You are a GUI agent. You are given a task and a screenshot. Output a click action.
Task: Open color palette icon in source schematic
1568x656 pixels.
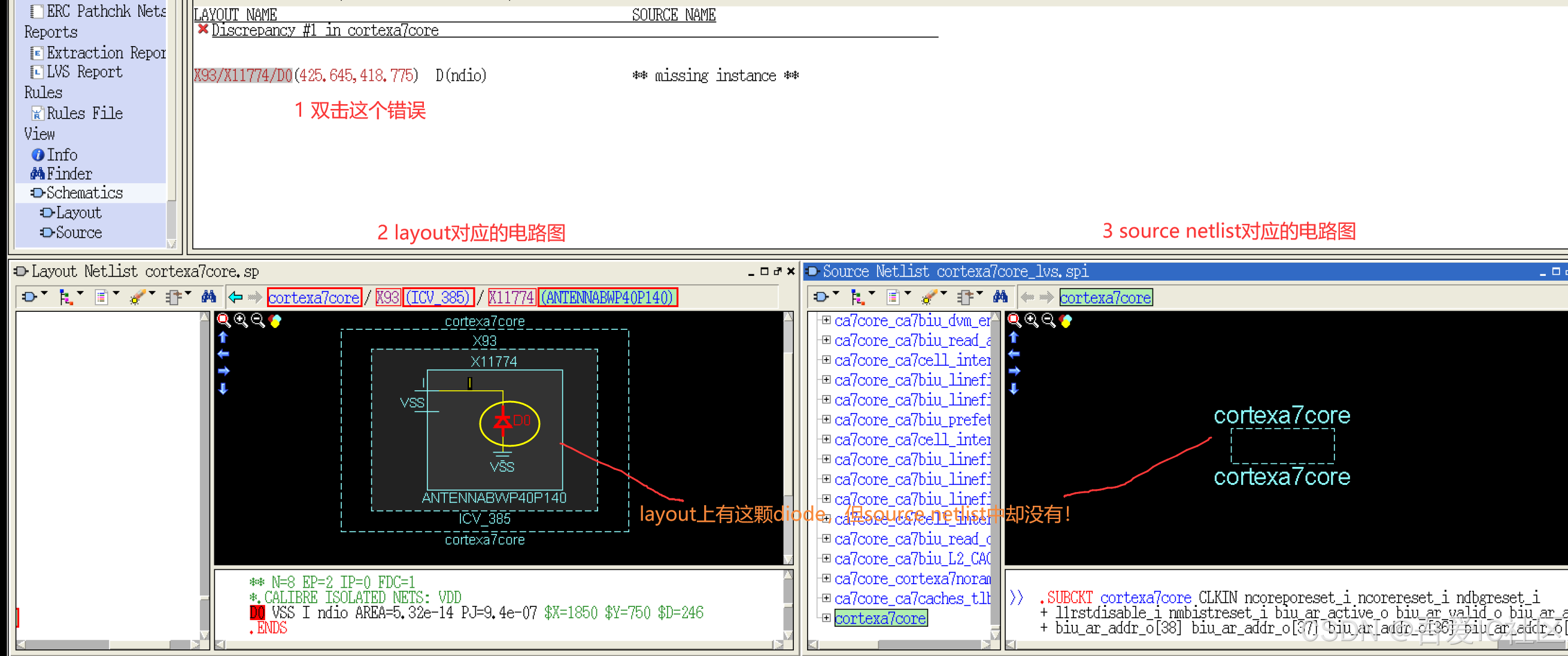pyautogui.click(x=1065, y=320)
